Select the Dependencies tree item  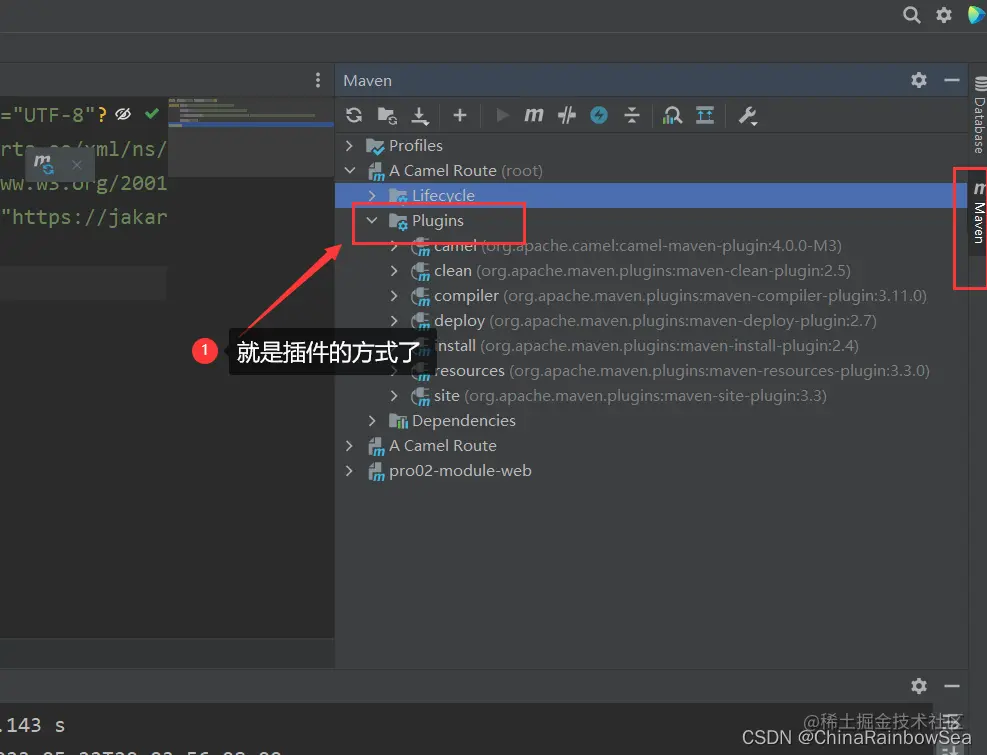pyautogui.click(x=463, y=421)
